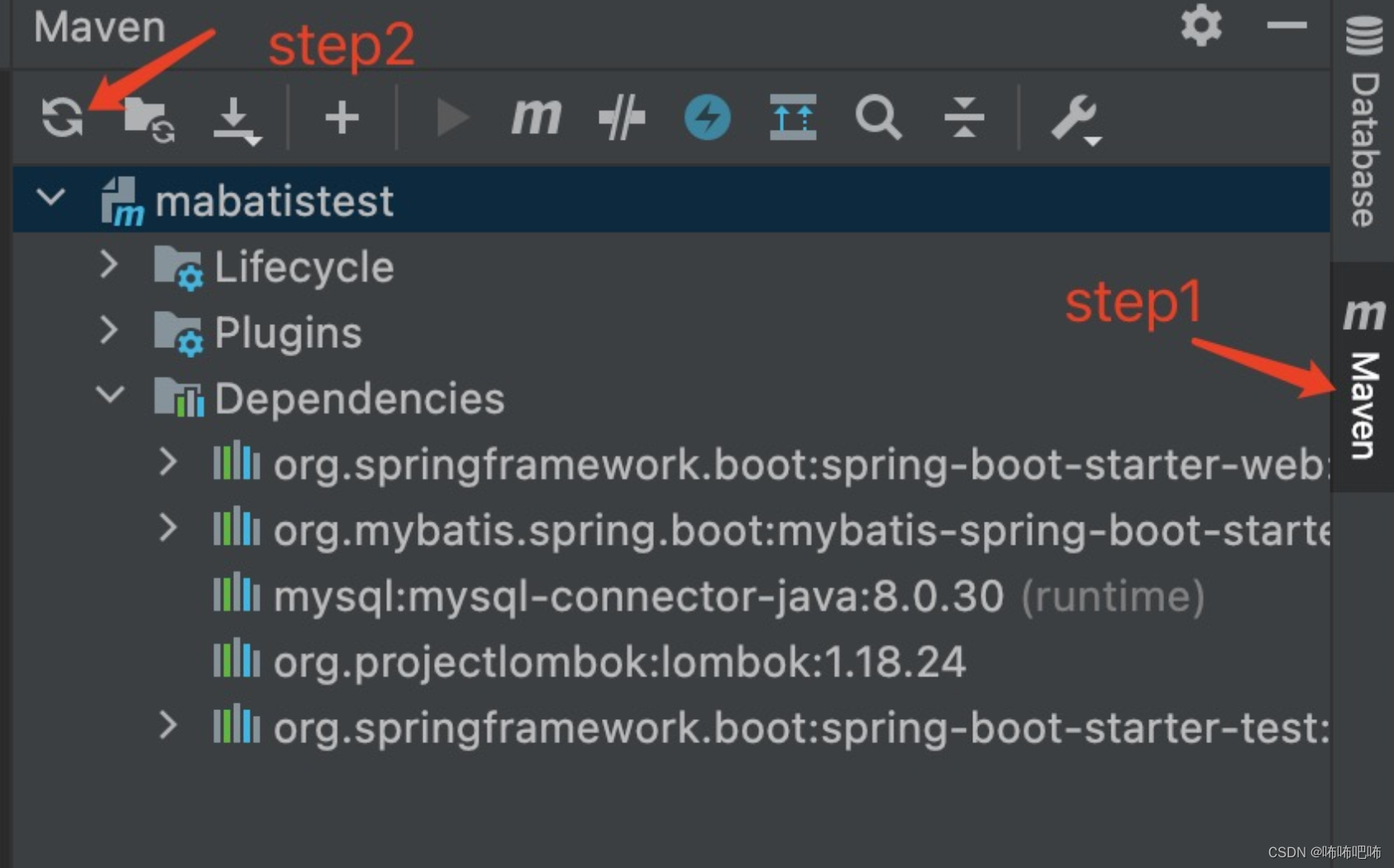Show dependencies diagram icon
Screen dimensions: 1394x868
coord(793,117)
